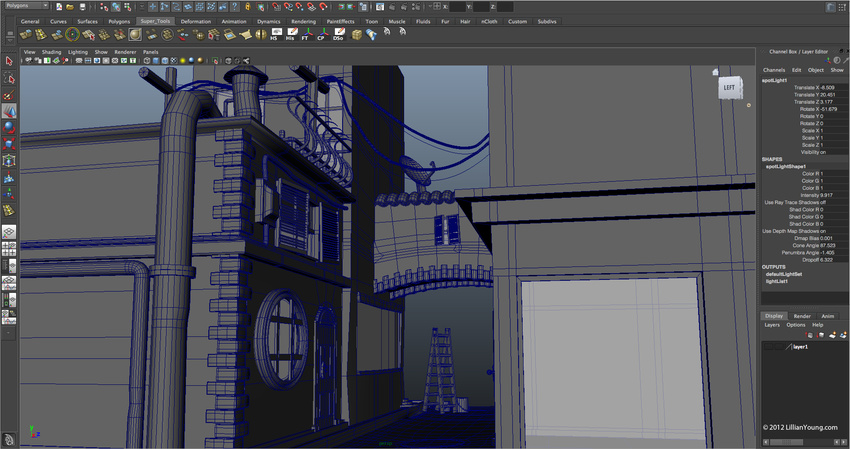Viewport: 850px width, 449px height.
Task: Open the Polygons menu set dropdown
Action: (x=25, y=5)
